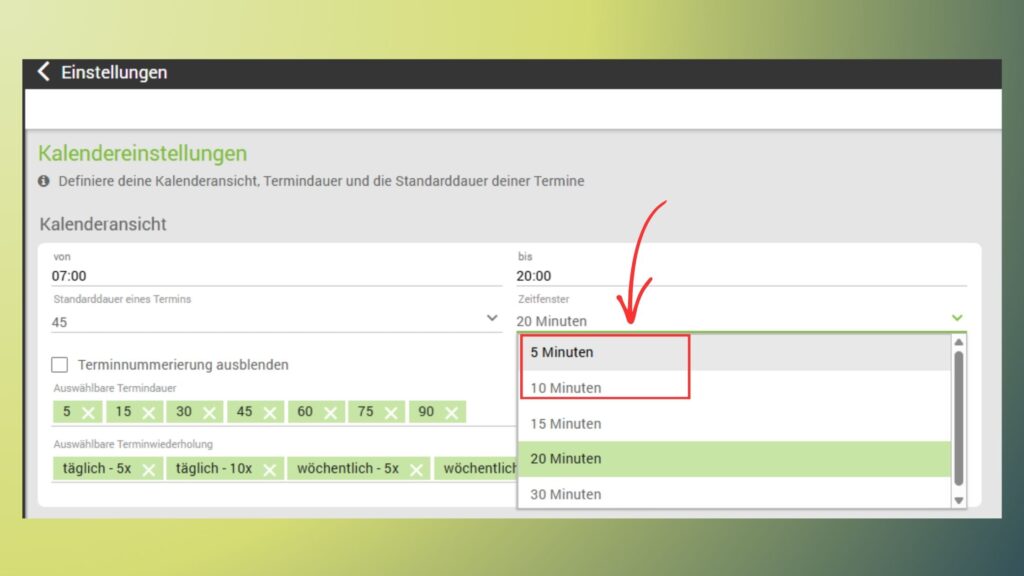
Task: Click the bis end time field
Action: pyautogui.click(x=741, y=276)
